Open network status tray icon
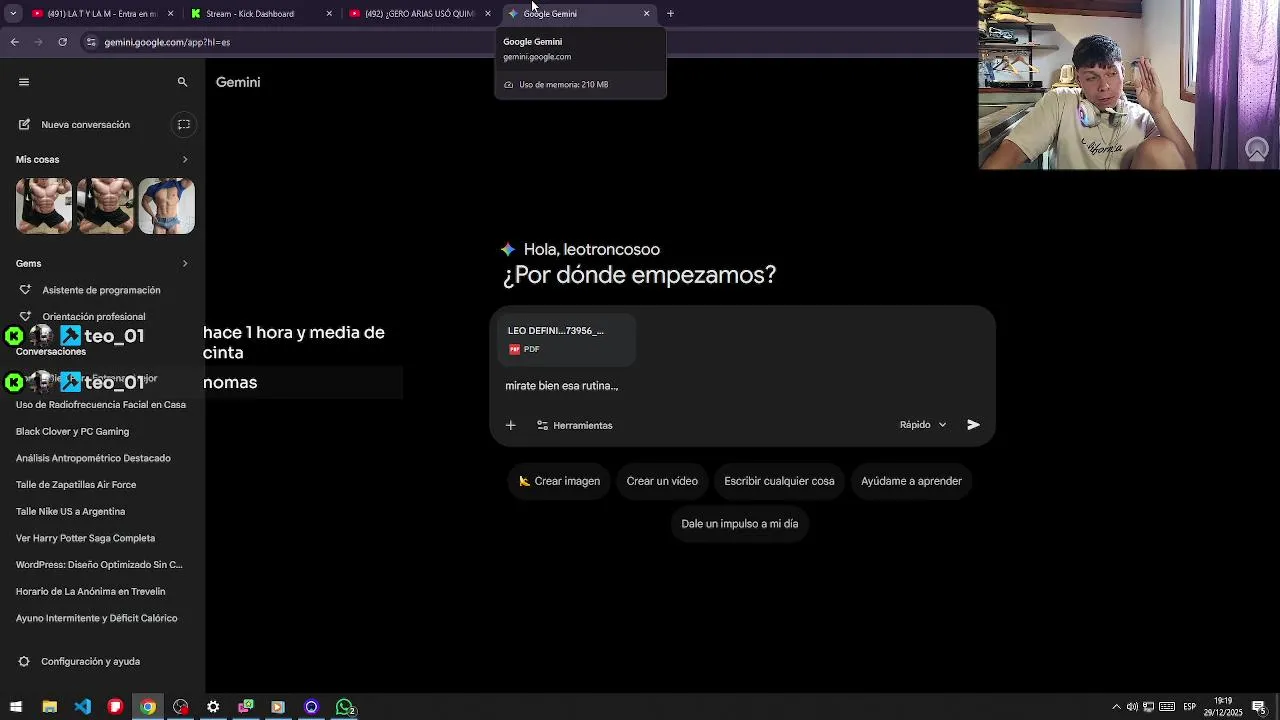 pyautogui.click(x=1149, y=707)
